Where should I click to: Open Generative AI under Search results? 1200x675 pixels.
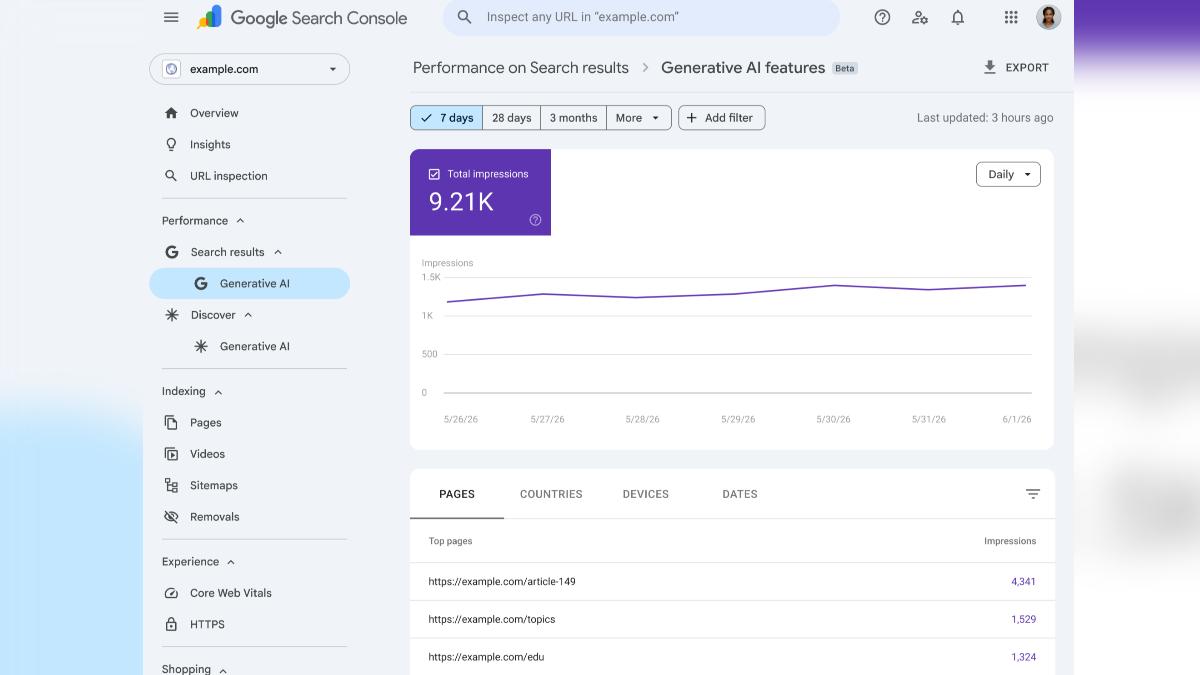250,283
